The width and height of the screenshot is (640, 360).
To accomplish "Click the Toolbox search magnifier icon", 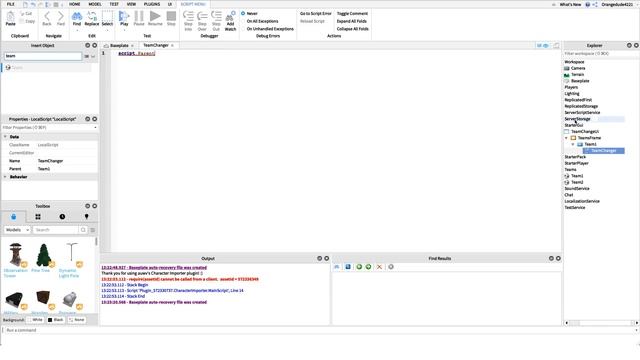I will coord(83,230).
